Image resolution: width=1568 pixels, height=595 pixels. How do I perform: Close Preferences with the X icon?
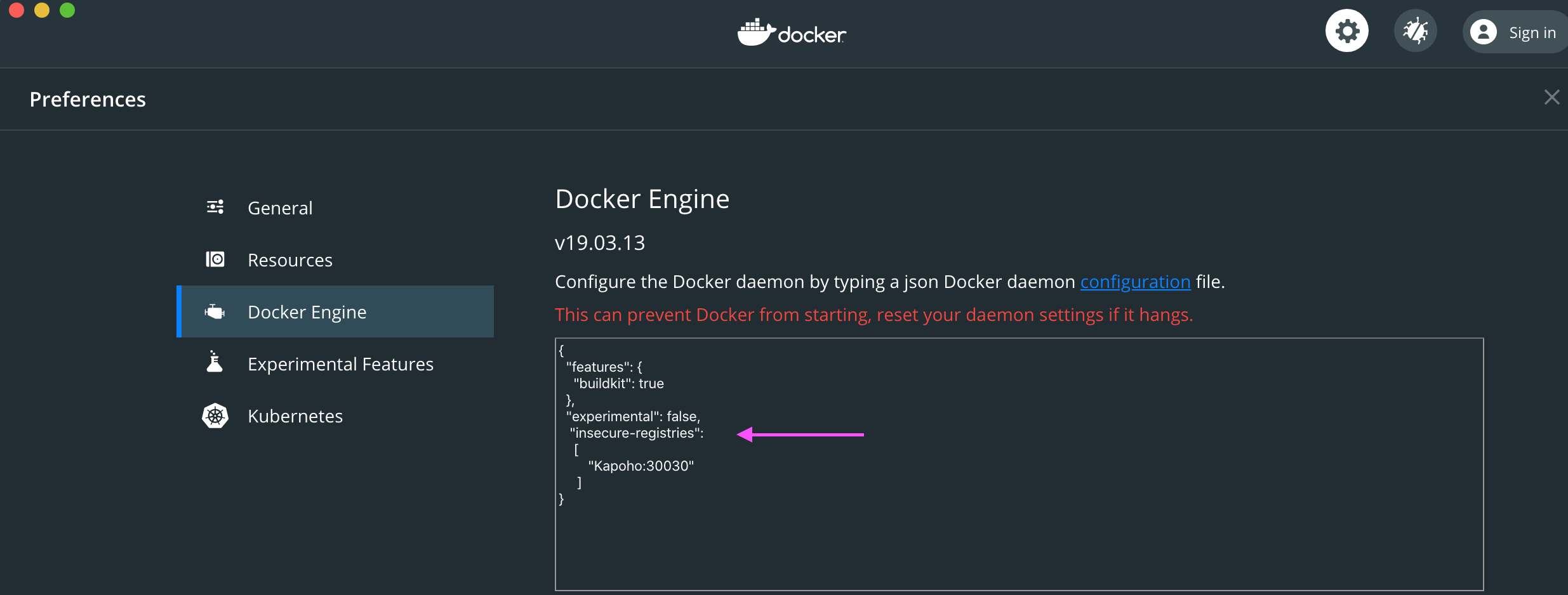click(x=1551, y=97)
